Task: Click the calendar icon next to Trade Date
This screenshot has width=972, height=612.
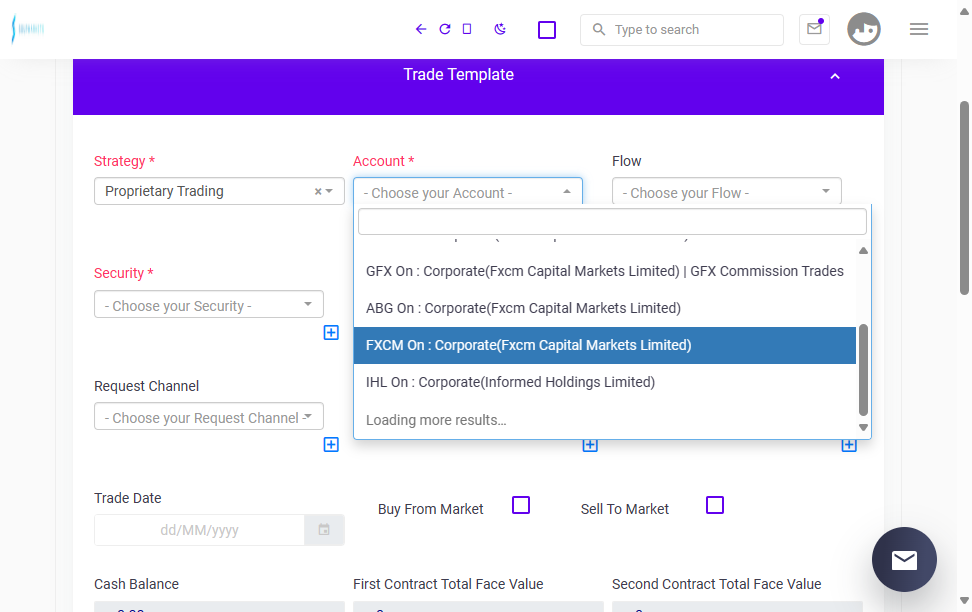Action: (324, 530)
